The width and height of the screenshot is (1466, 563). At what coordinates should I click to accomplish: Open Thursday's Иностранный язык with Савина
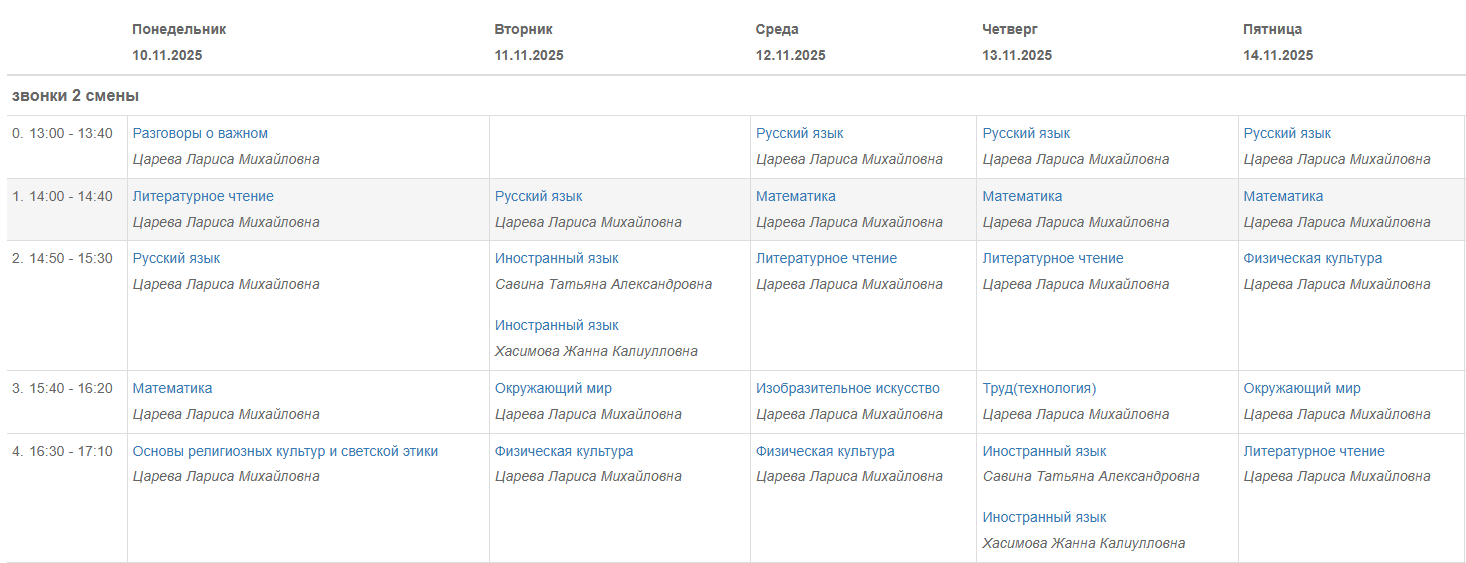(x=1044, y=451)
